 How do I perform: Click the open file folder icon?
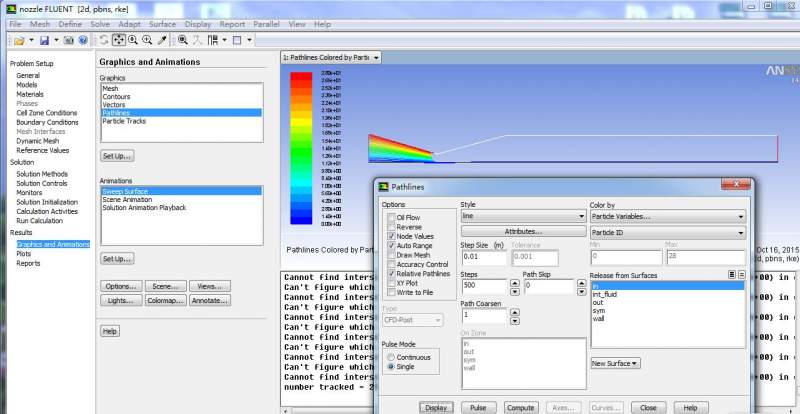(x=18, y=40)
